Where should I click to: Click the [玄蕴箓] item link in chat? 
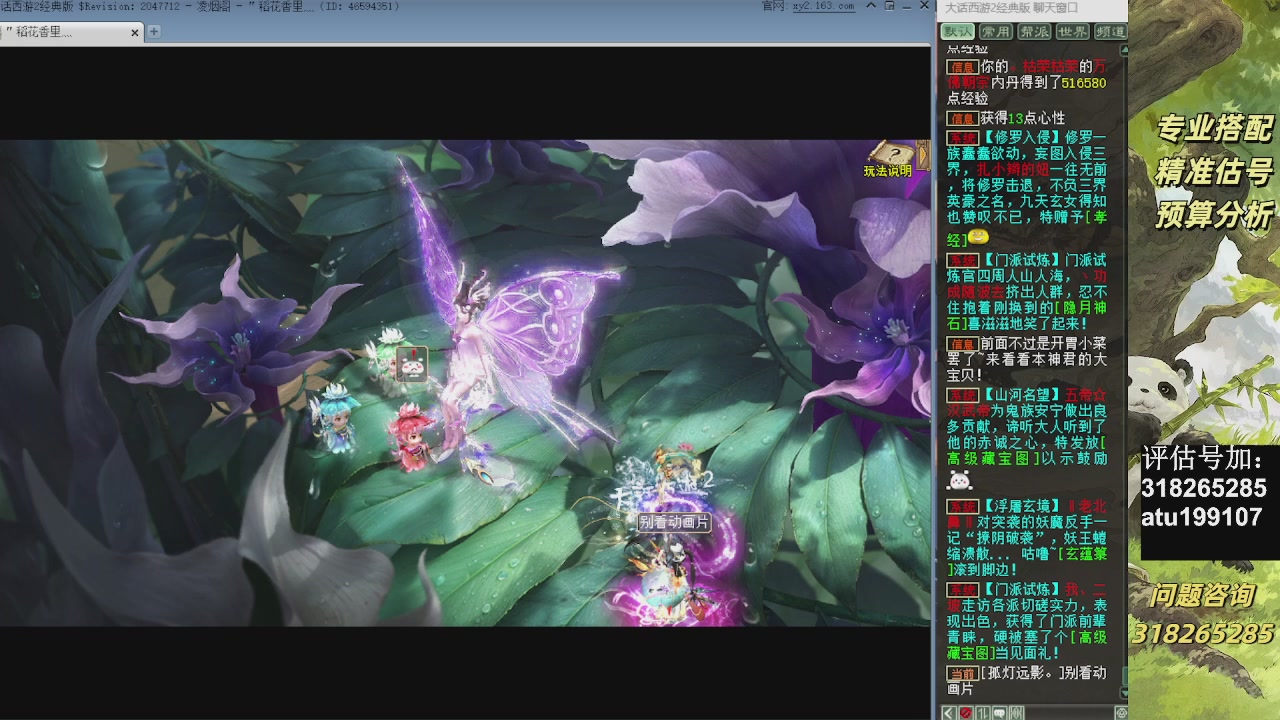coord(1027,561)
